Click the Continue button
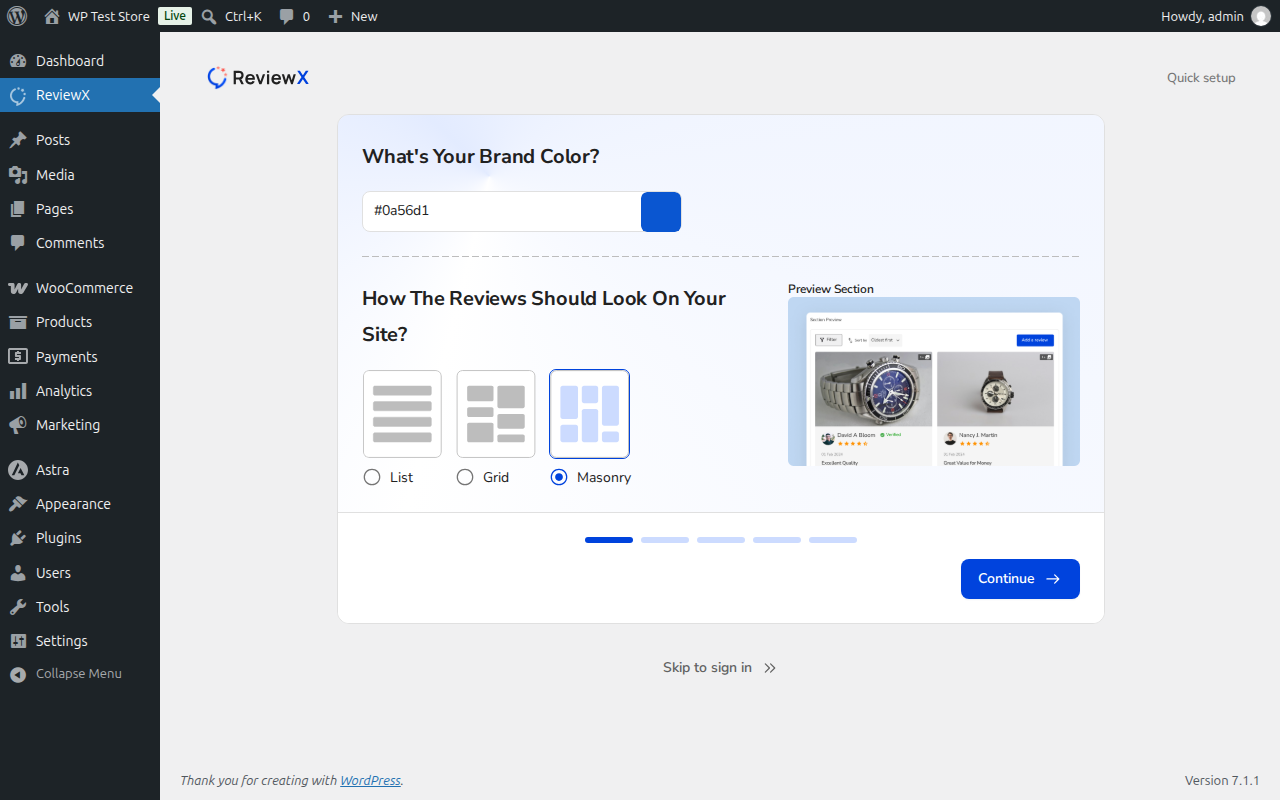Viewport: 1280px width, 800px height. [x=1020, y=579]
